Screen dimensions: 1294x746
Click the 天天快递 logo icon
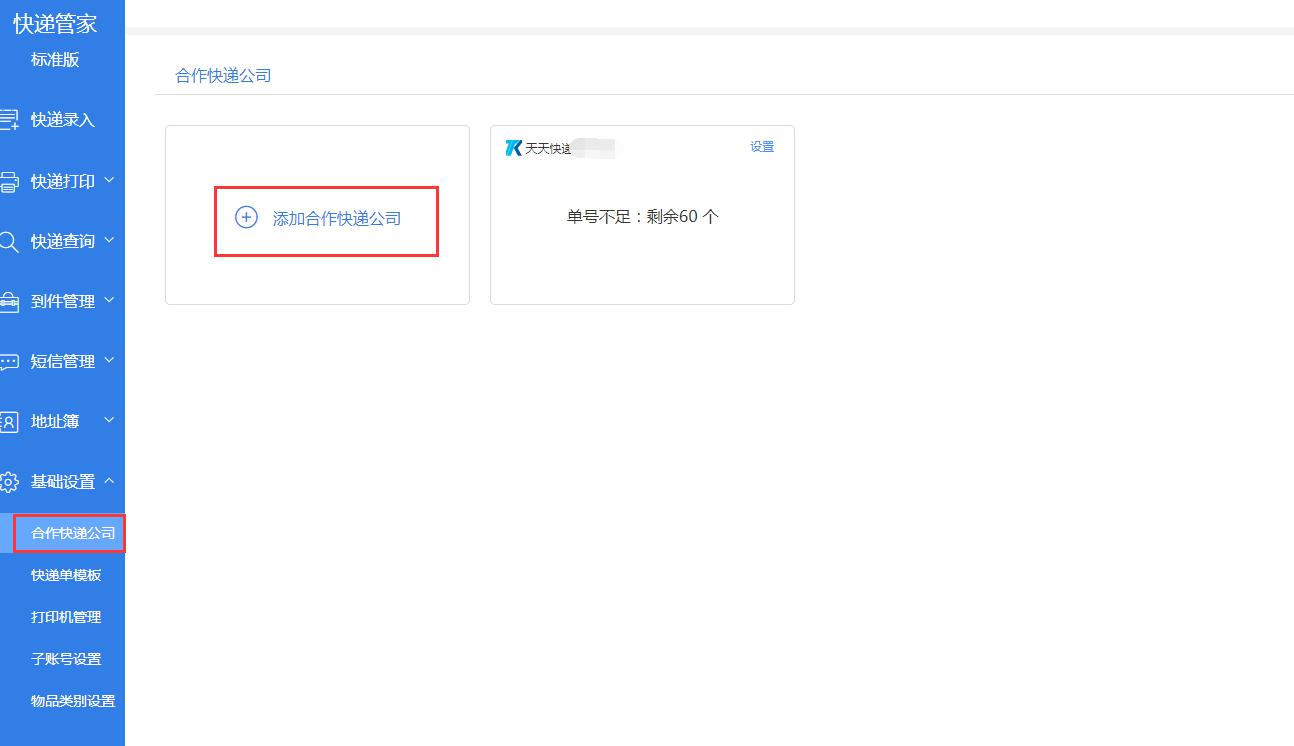pyautogui.click(x=514, y=148)
